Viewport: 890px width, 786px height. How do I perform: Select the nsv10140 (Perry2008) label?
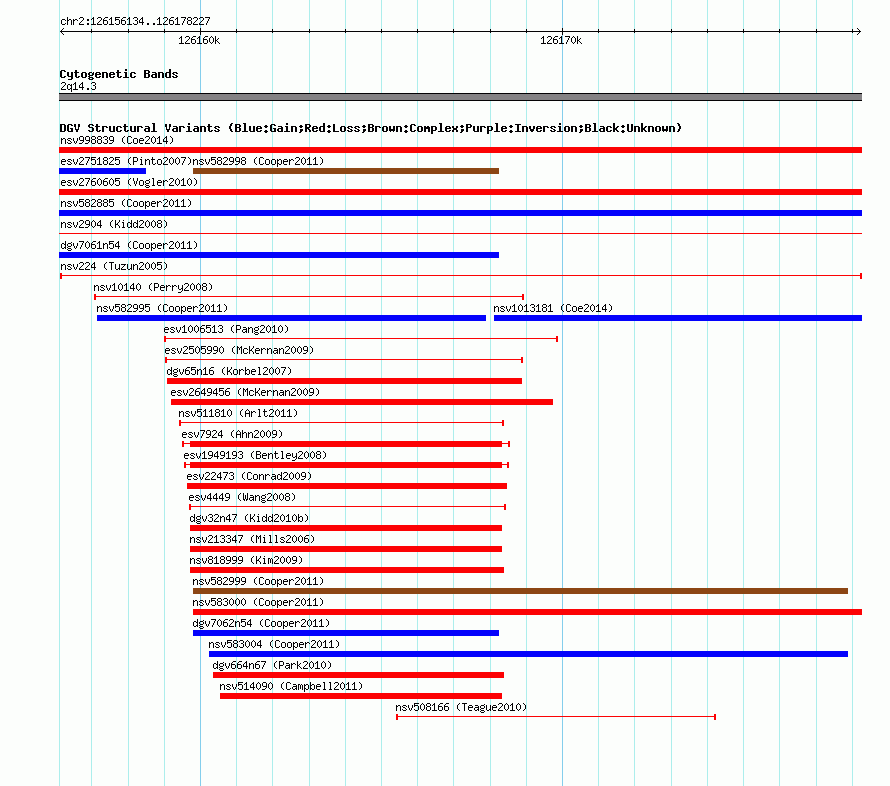click(153, 287)
